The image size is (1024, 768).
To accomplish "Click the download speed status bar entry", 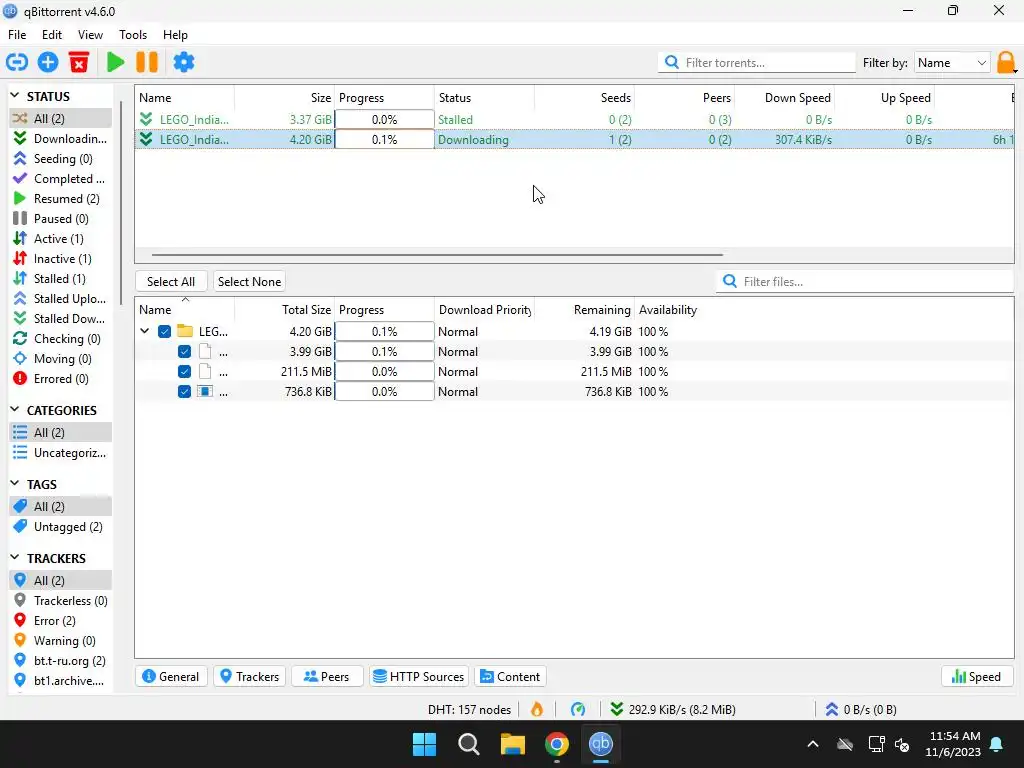I will point(673,709).
